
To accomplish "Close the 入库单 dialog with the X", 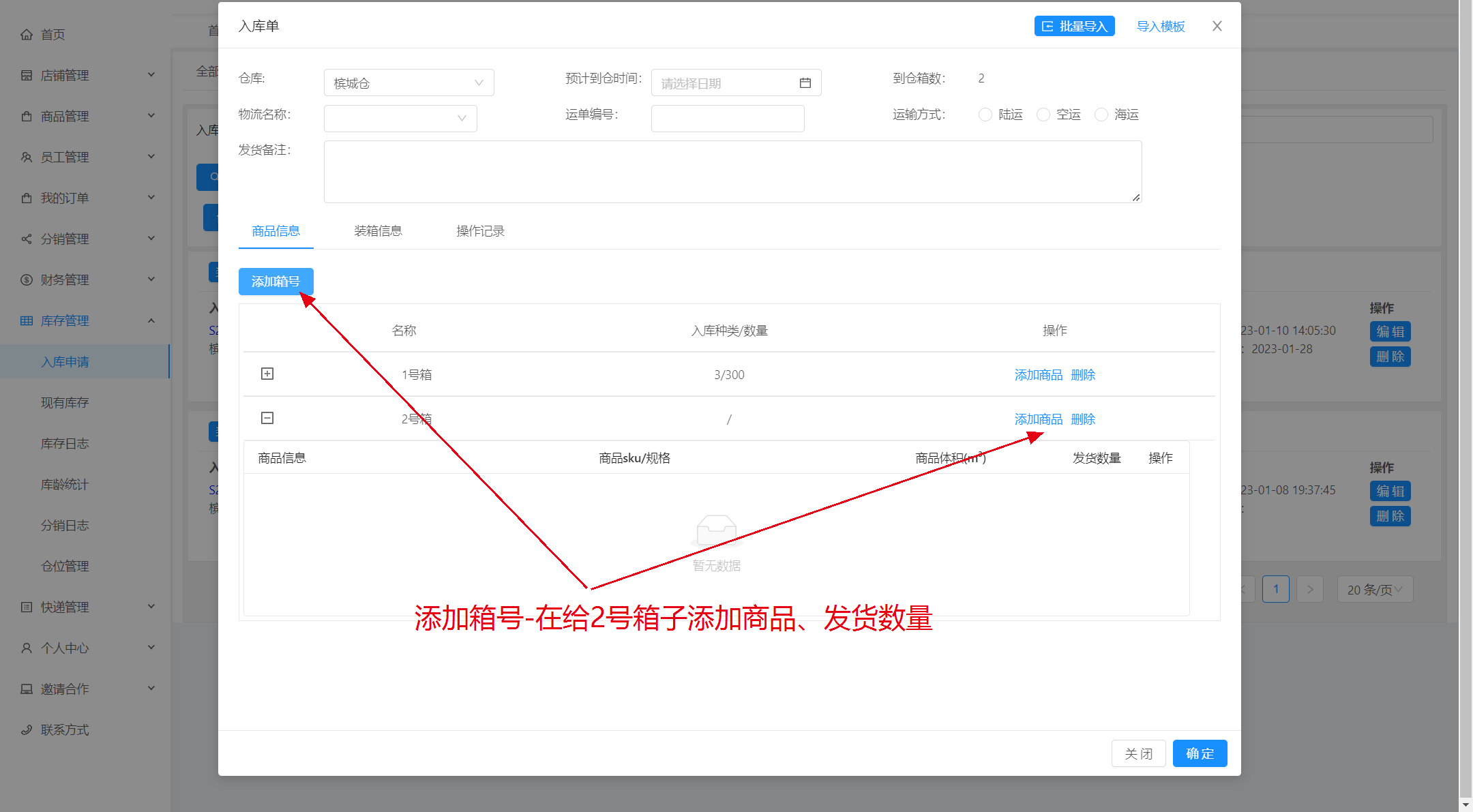I will click(x=1217, y=26).
